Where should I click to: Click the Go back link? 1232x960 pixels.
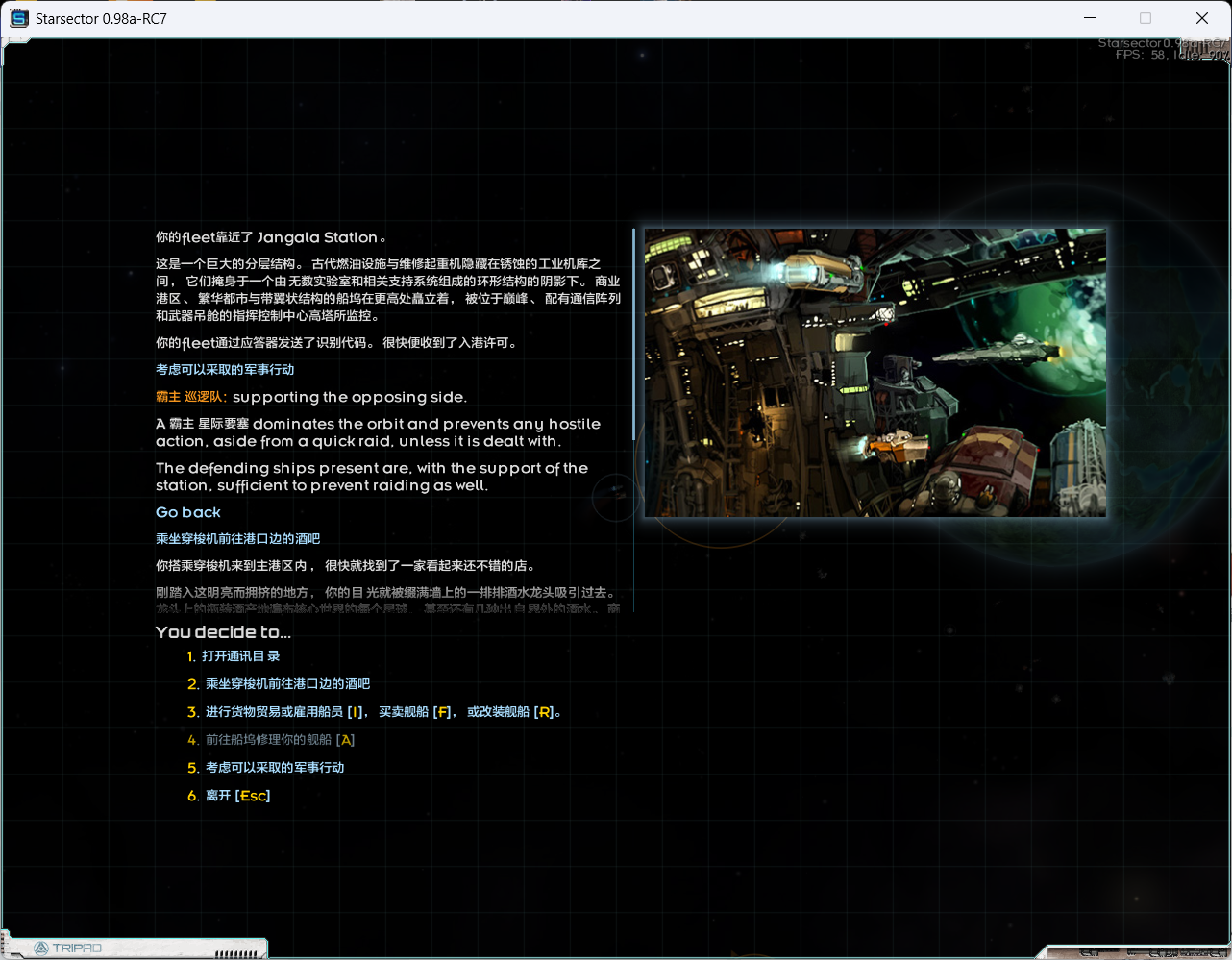coord(187,512)
